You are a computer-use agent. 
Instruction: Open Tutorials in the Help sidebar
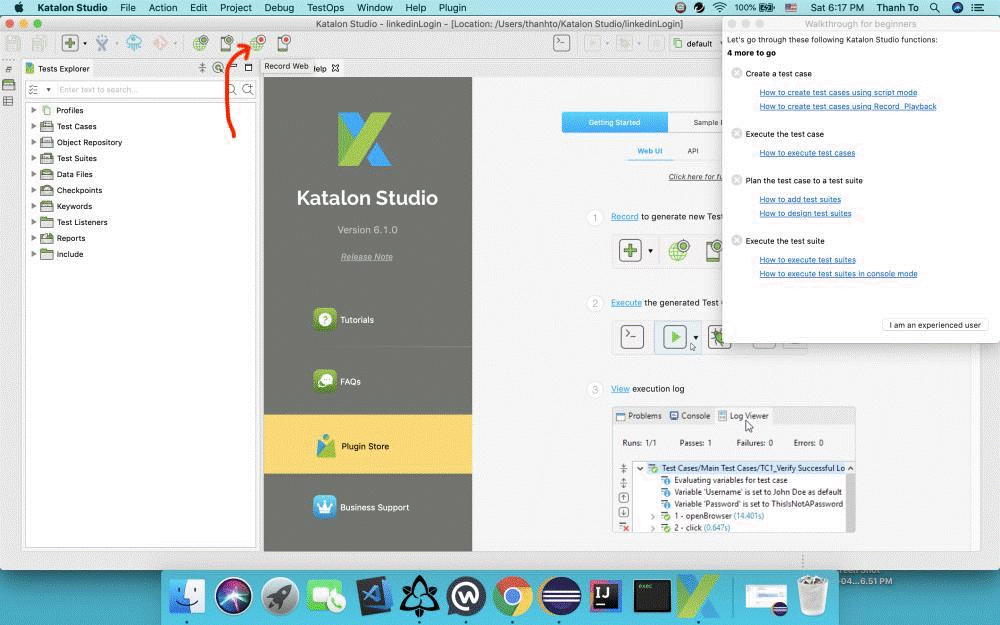click(x=344, y=320)
